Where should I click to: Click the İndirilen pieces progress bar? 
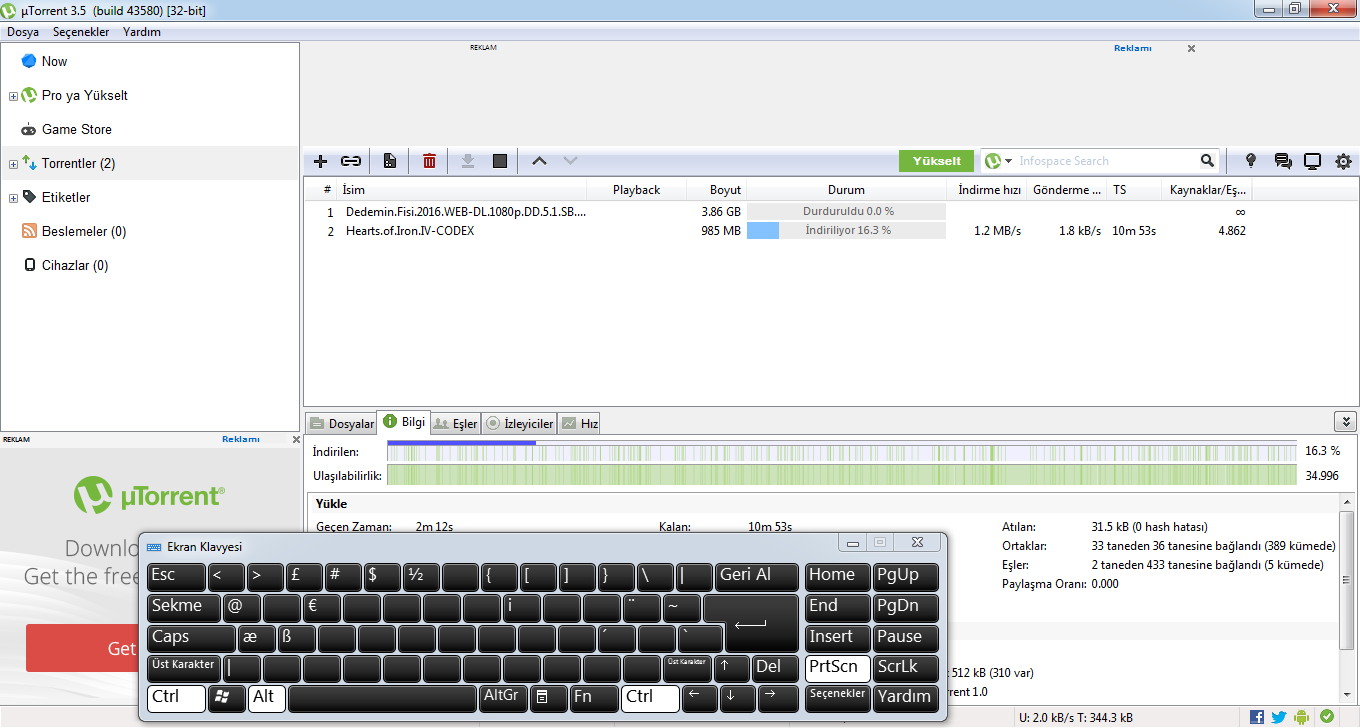pyautogui.click(x=841, y=451)
